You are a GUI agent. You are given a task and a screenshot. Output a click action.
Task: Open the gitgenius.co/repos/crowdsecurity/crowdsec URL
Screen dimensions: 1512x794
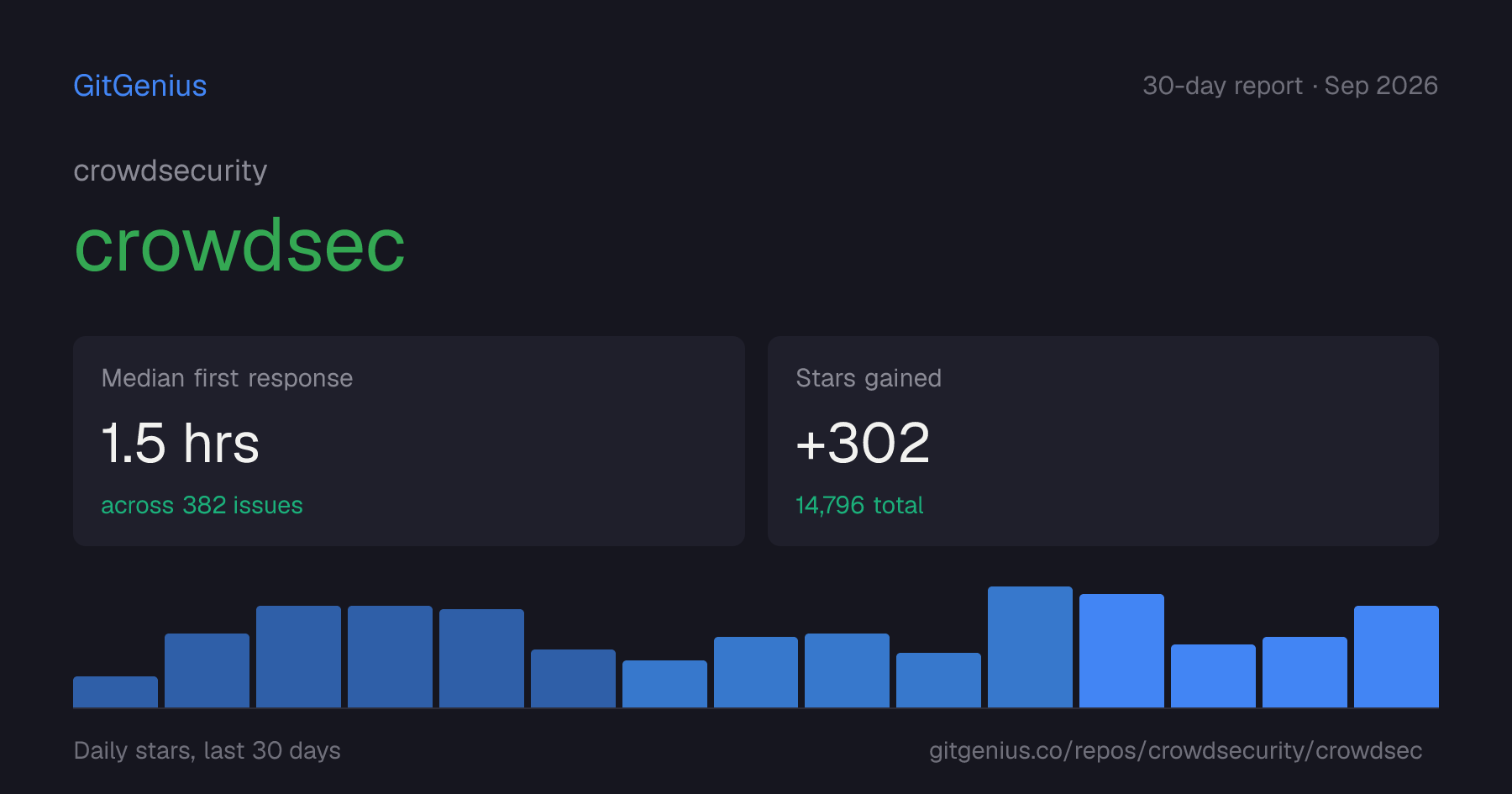coord(1176,750)
